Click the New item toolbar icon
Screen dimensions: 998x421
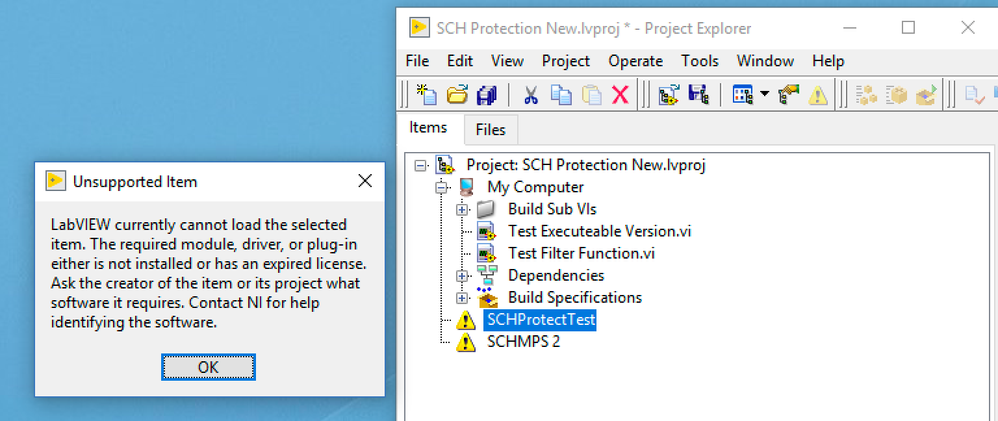pyautogui.click(x=427, y=95)
